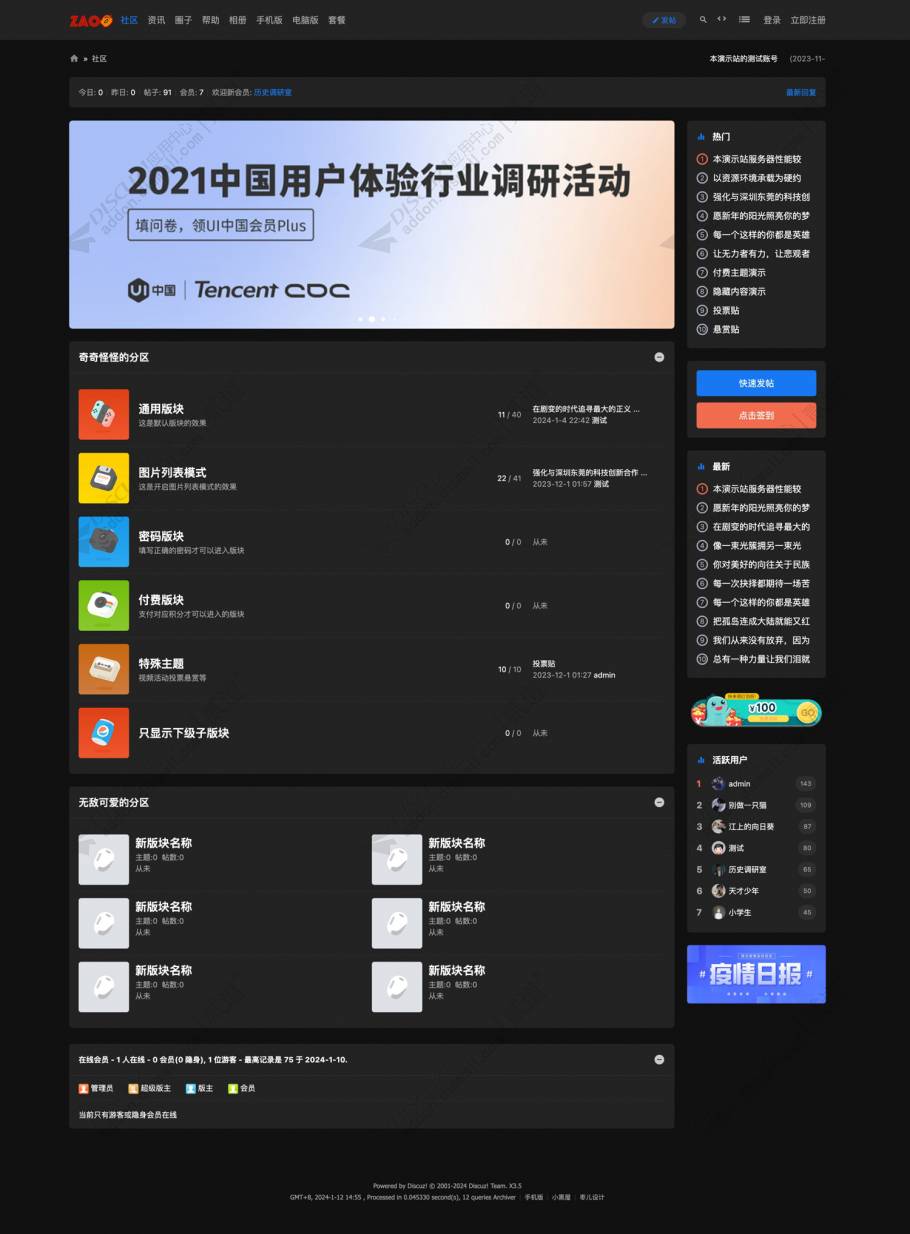Open hot post 付费主题演示
910x1234 pixels.
point(739,273)
